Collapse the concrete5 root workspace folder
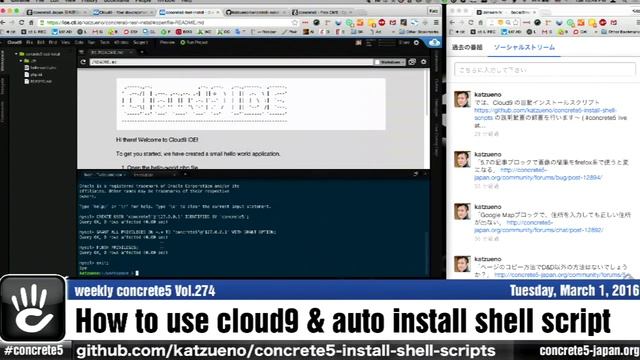This screenshot has height=360, width=640. coord(16,54)
